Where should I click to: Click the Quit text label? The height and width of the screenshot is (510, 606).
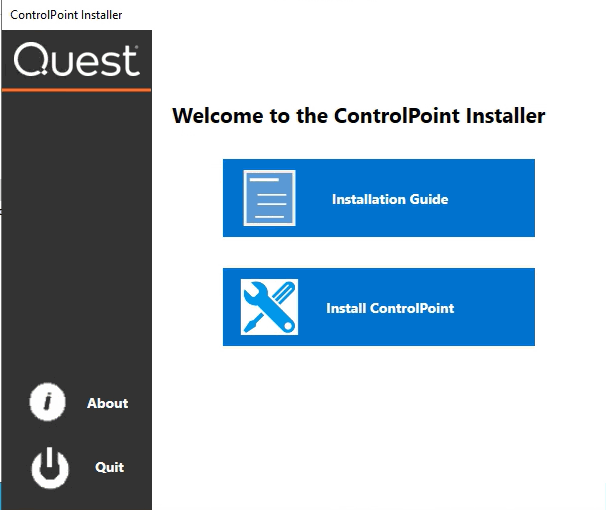click(x=109, y=467)
